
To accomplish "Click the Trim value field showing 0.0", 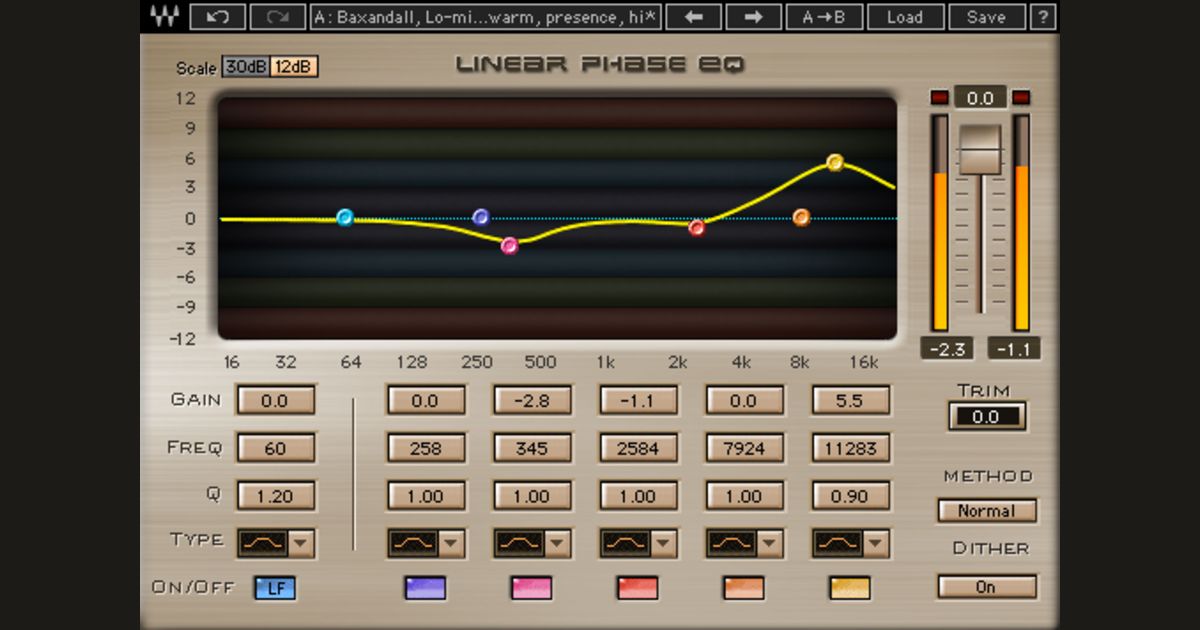I will [986, 416].
